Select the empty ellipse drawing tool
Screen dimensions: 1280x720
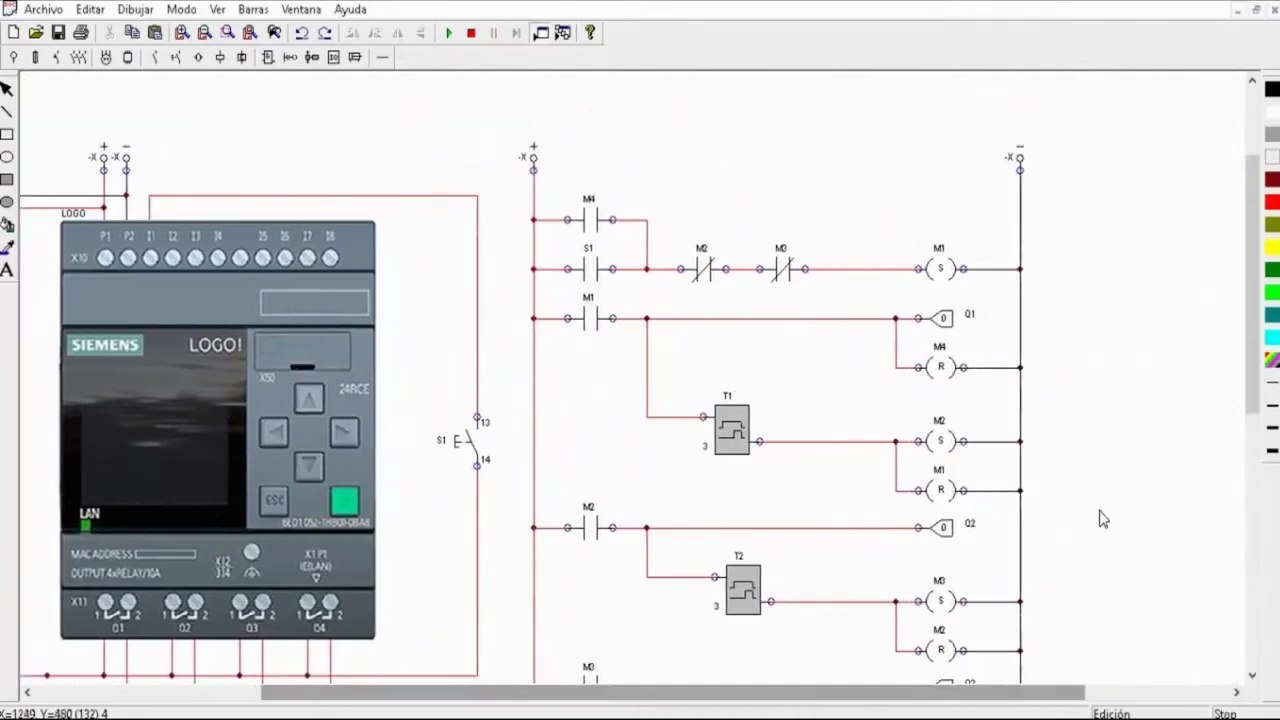(x=7, y=157)
